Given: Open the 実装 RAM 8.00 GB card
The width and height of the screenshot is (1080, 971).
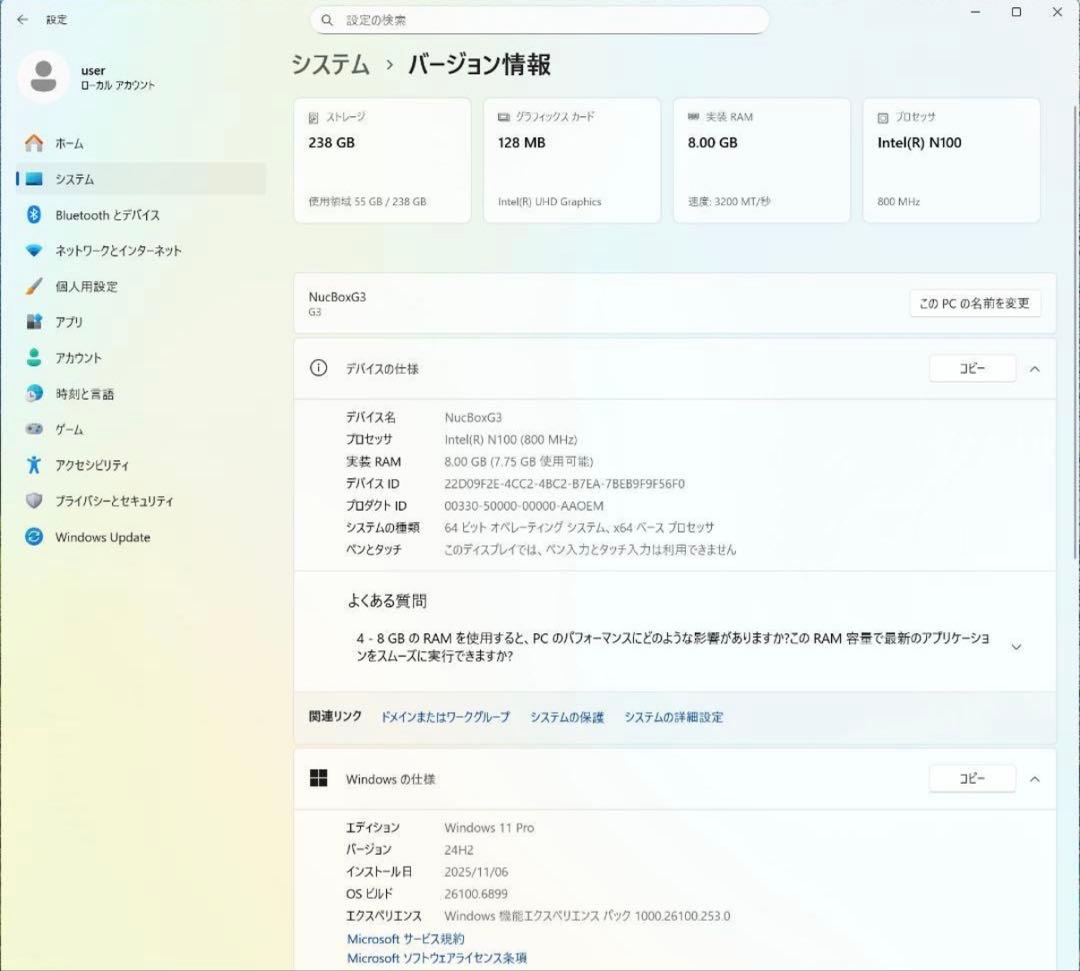Looking at the screenshot, I should tap(762, 160).
